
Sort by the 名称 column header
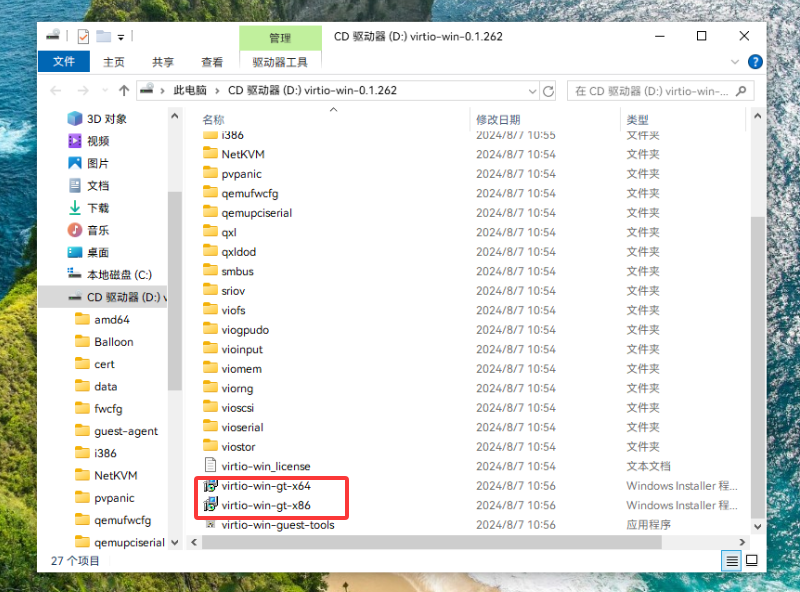213,119
